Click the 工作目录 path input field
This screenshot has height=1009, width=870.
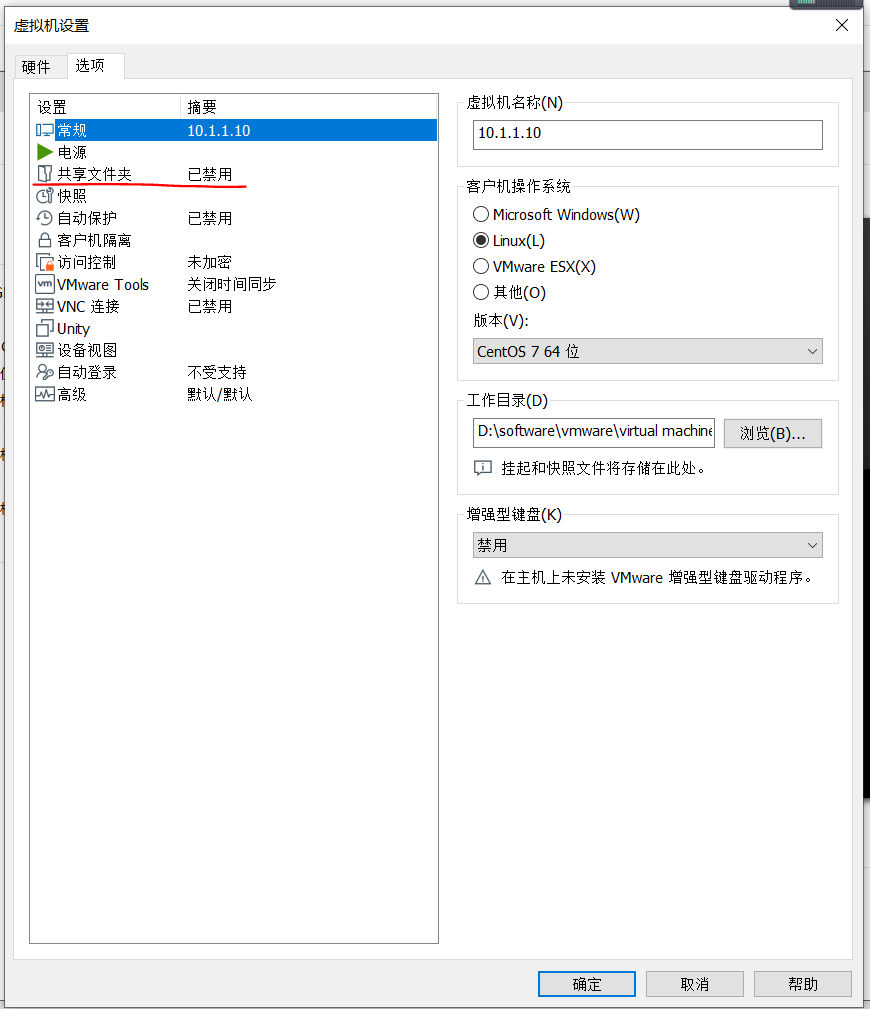tap(594, 432)
